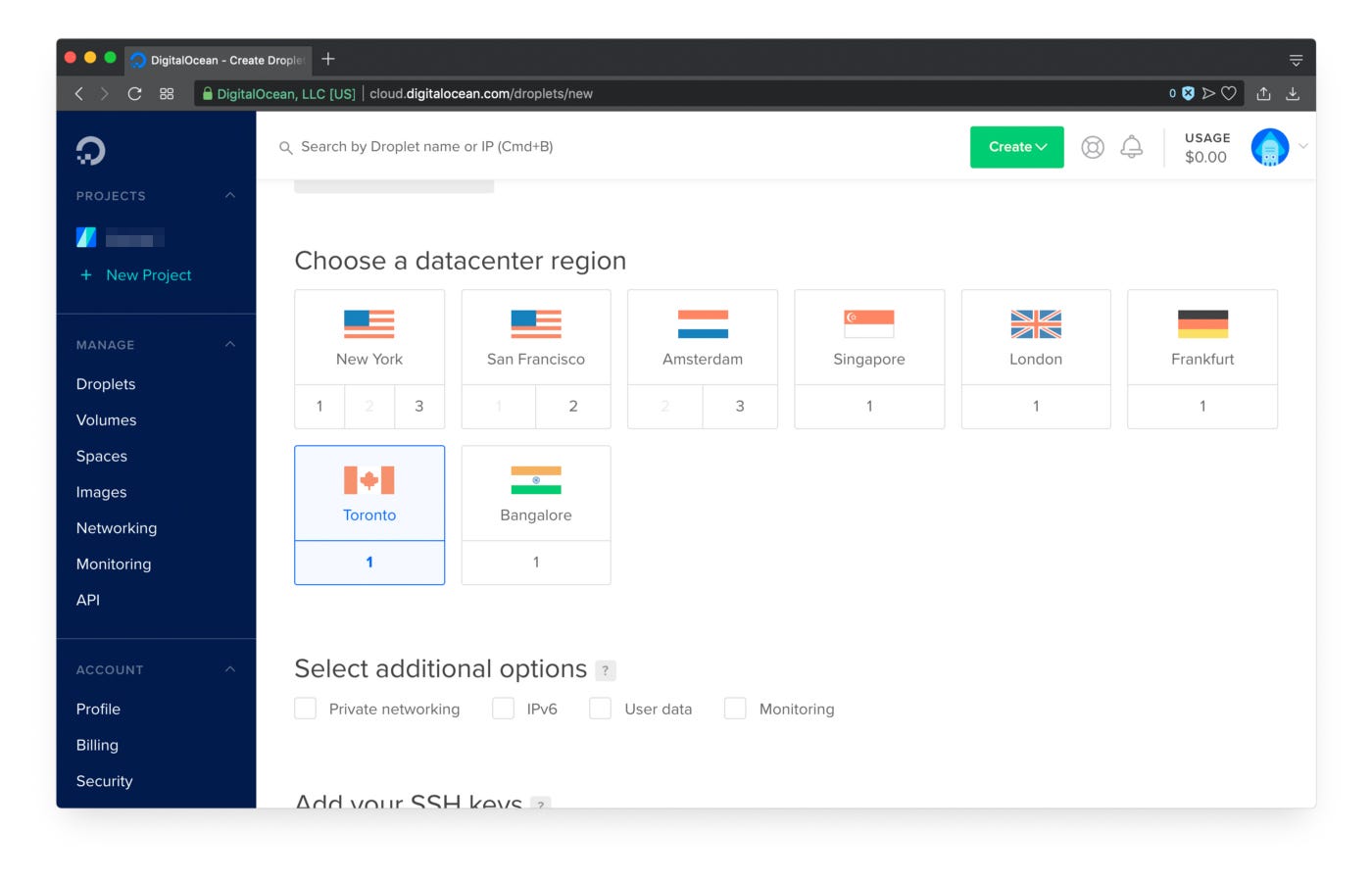Image resolution: width=1372 pixels, height=882 pixels.
Task: Open the Create dropdown button
Action: pyautogui.click(x=1017, y=147)
